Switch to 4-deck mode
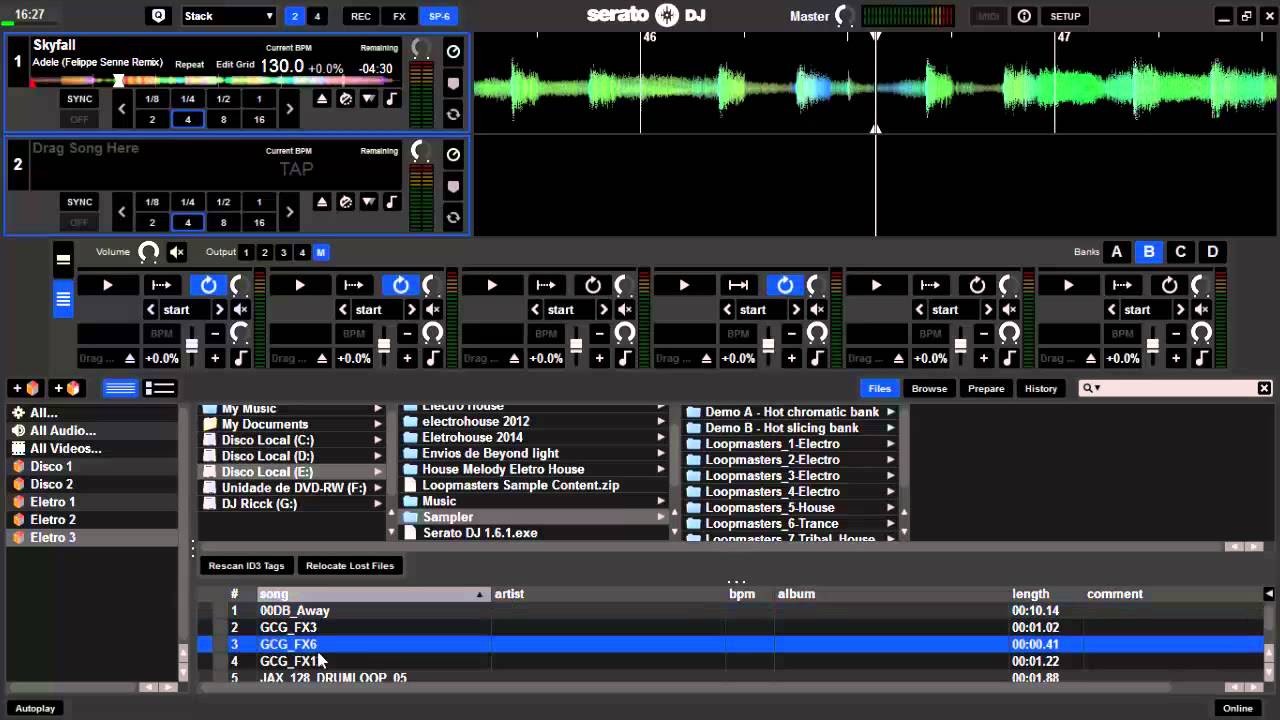The image size is (1280, 720). click(x=317, y=16)
